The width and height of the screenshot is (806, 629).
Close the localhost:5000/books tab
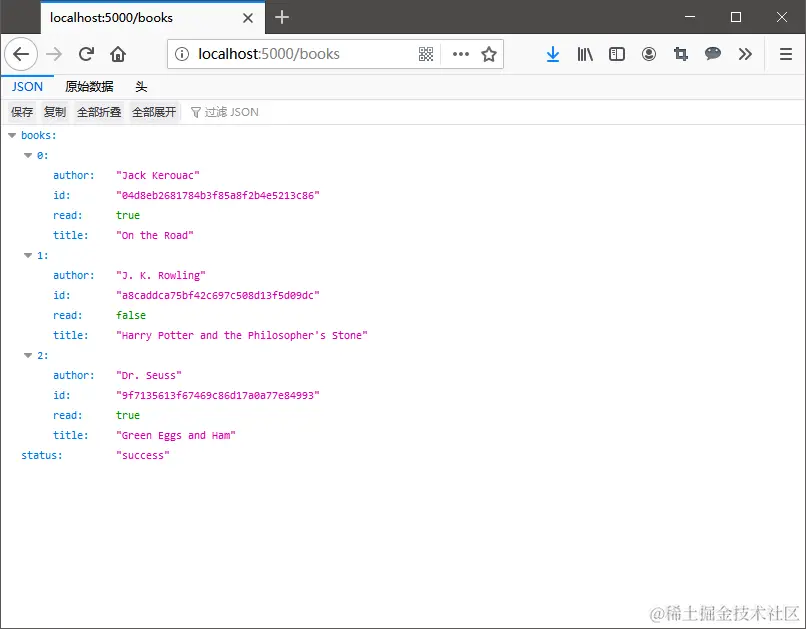[248, 18]
